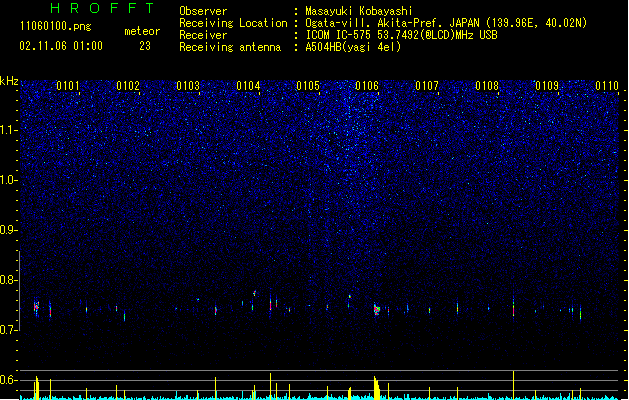
Task: Click the 0103 time marker
Action: coord(188,86)
